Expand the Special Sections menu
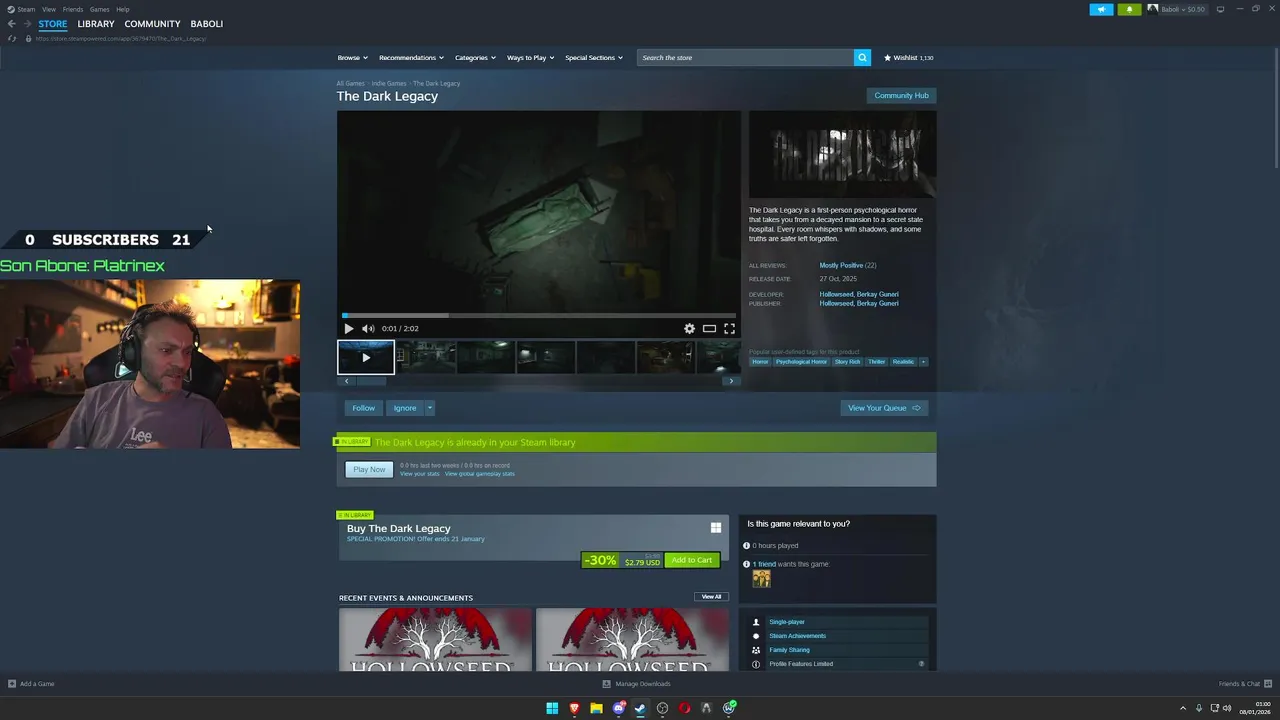 click(594, 57)
